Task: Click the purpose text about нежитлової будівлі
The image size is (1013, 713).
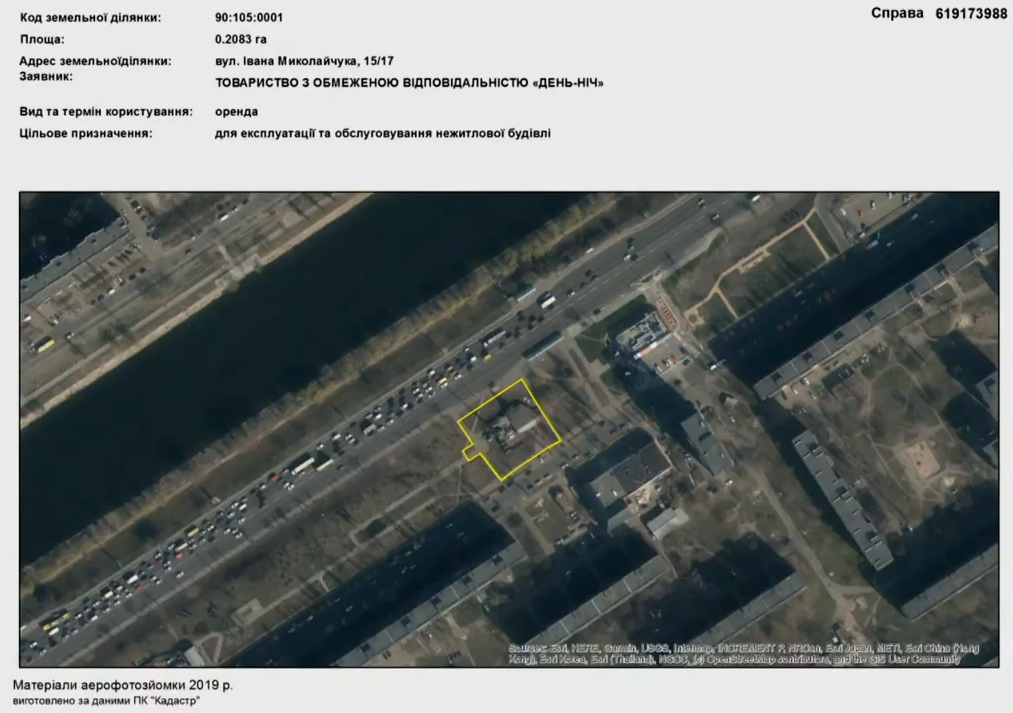Action: (x=382, y=132)
